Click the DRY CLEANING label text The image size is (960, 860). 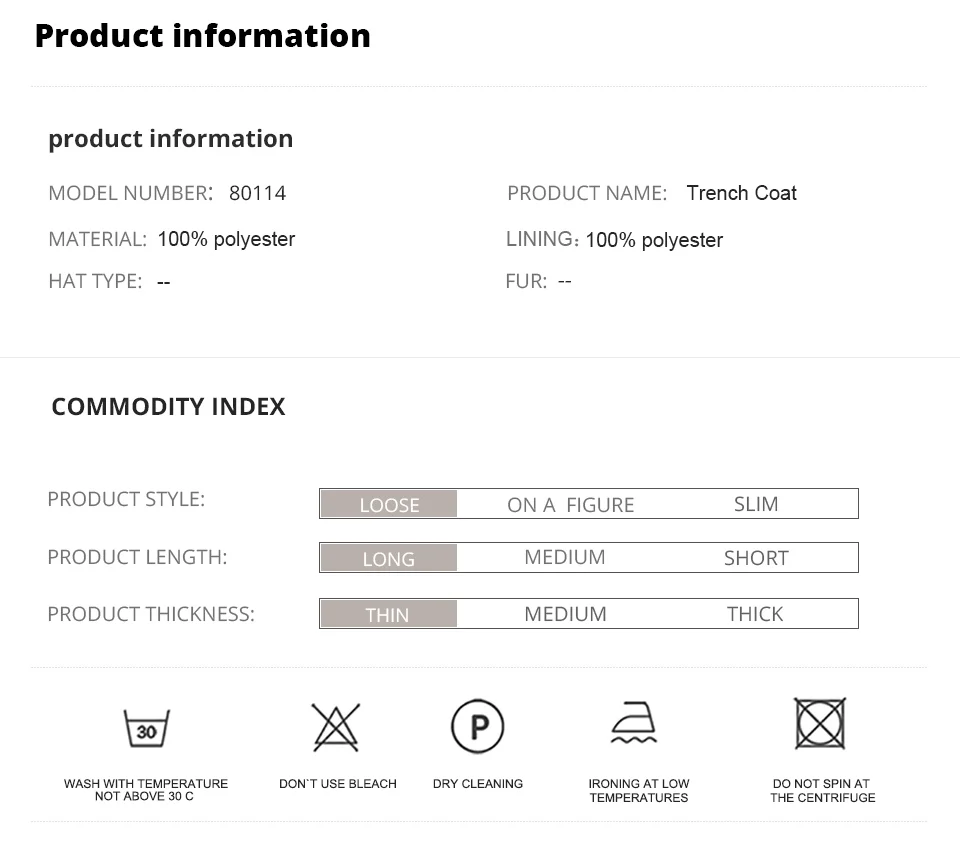(x=477, y=784)
